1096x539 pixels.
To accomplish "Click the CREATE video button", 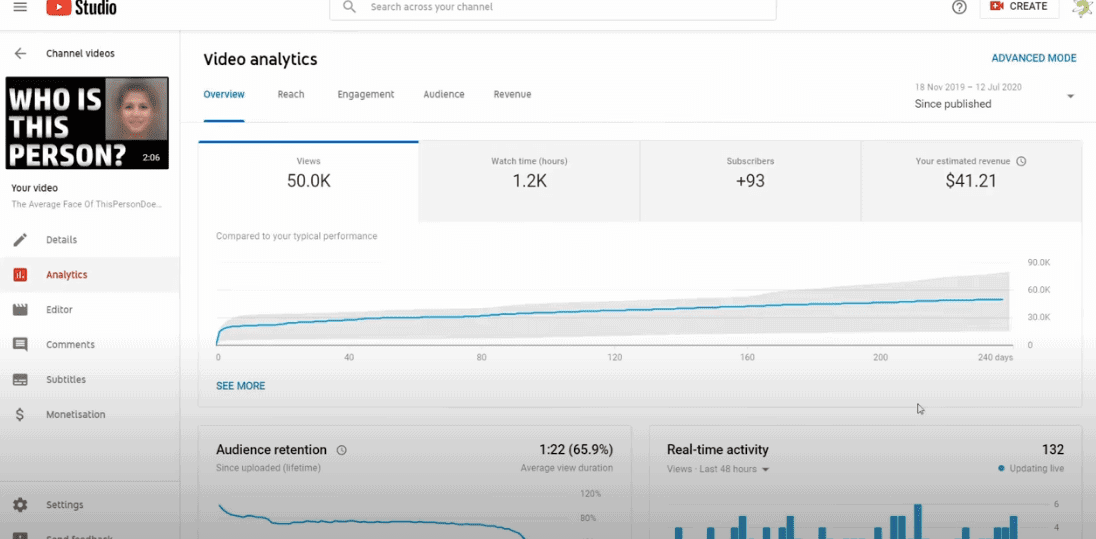I will (x=1019, y=6).
